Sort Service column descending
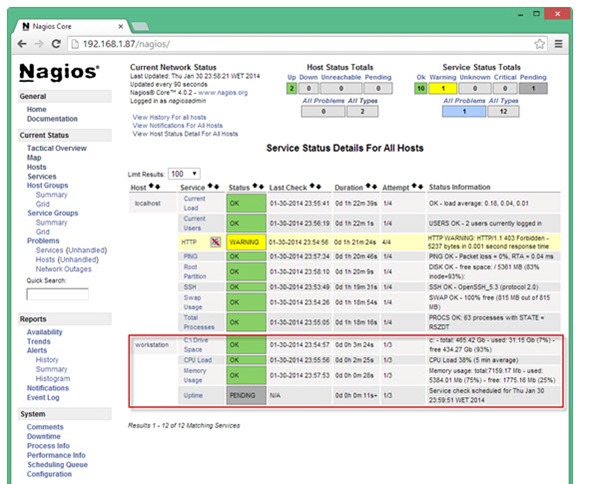The image size is (600, 484). (x=216, y=186)
